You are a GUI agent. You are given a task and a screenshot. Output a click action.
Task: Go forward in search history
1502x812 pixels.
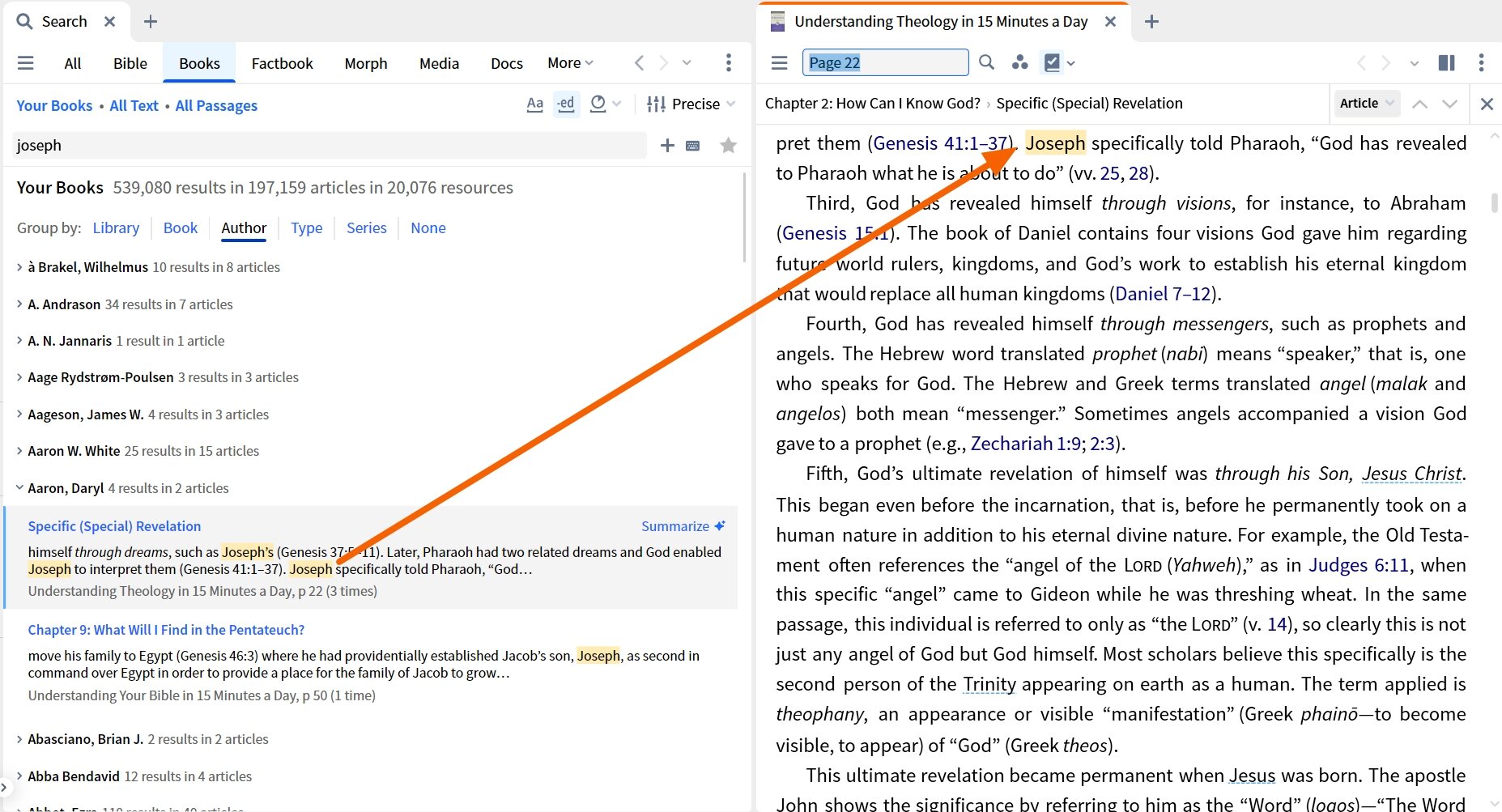(664, 63)
